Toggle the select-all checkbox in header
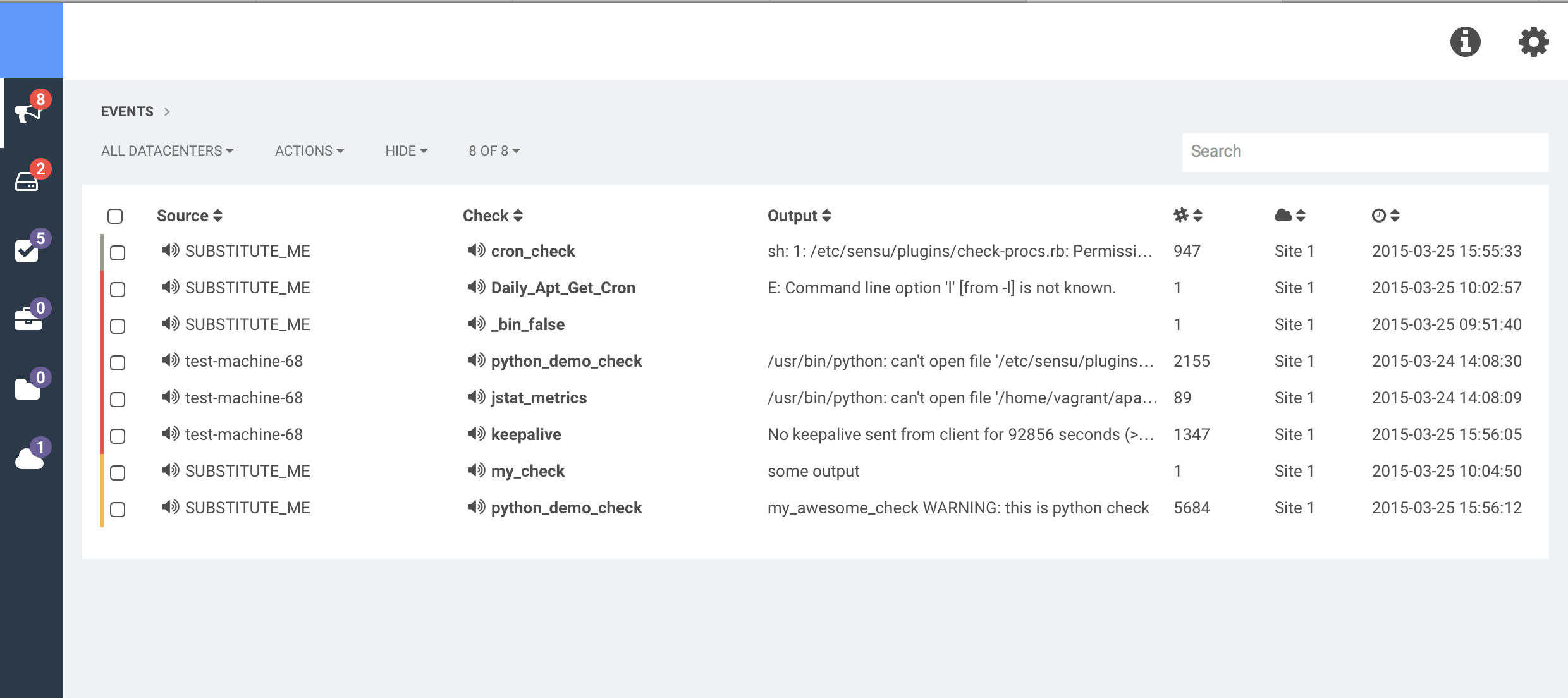The height and width of the screenshot is (698, 1568). tap(115, 216)
